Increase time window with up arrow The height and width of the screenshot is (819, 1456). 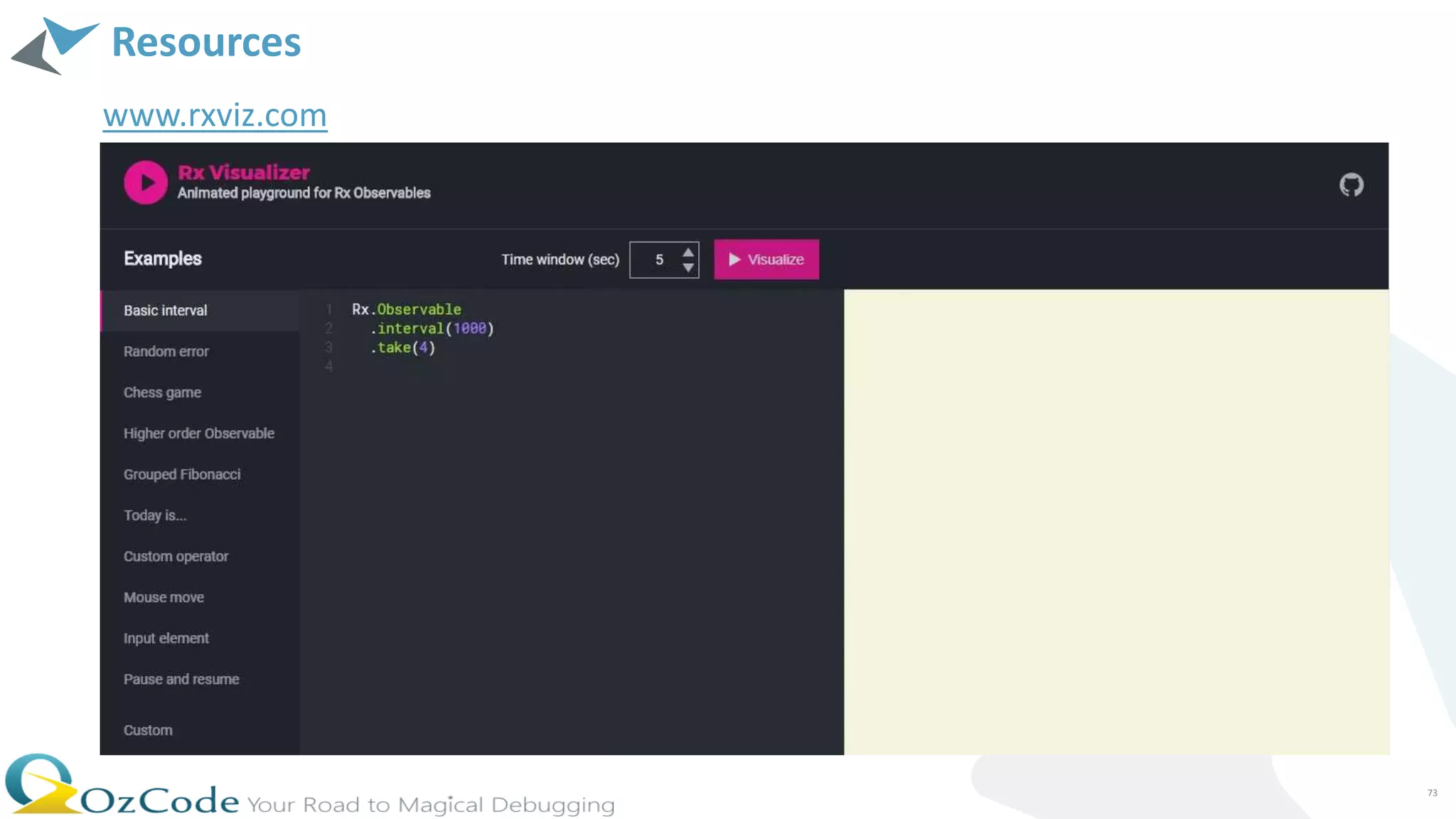pyautogui.click(x=687, y=252)
